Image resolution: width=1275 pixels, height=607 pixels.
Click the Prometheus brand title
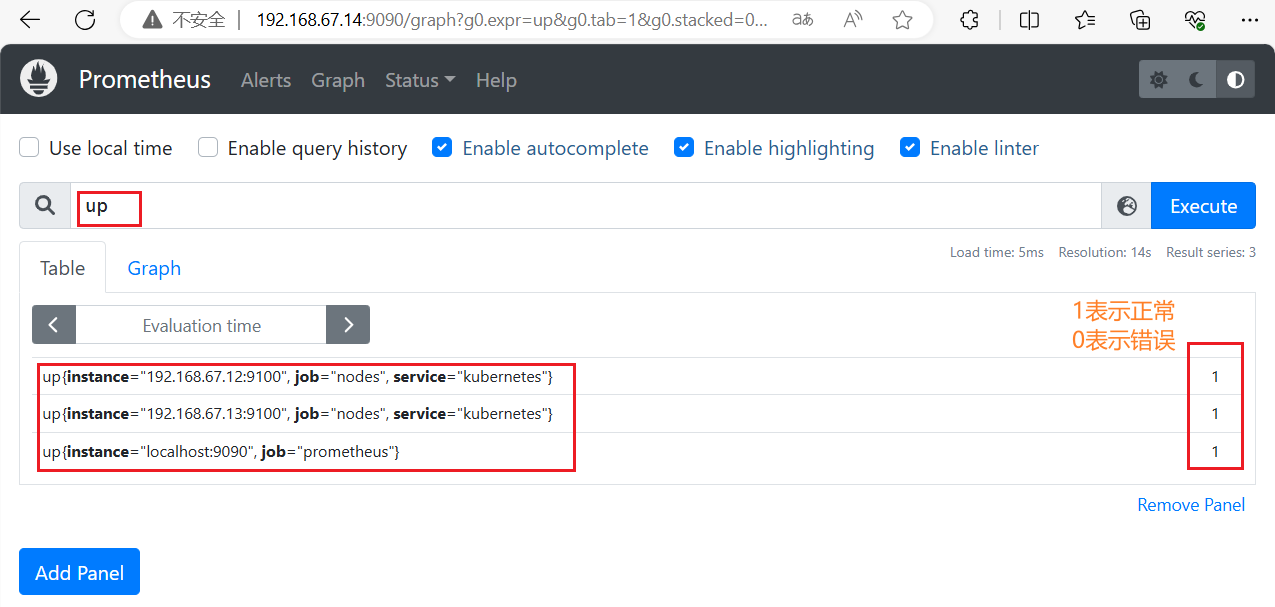[x=145, y=80]
